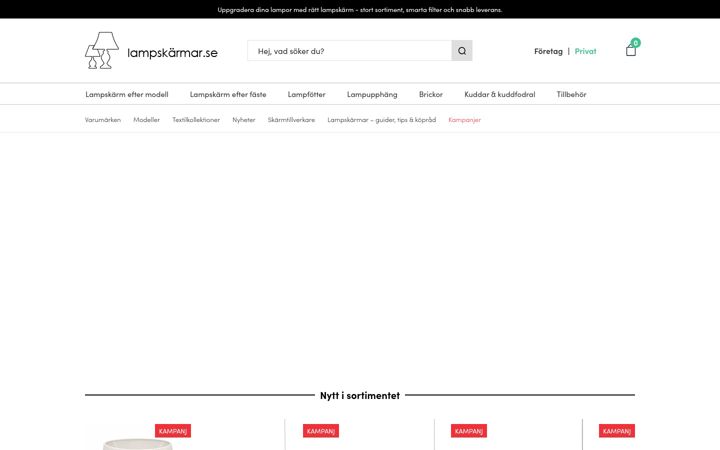Screen dimensions: 720x450
Task: Go to Modeller page
Action: [x=146, y=120]
